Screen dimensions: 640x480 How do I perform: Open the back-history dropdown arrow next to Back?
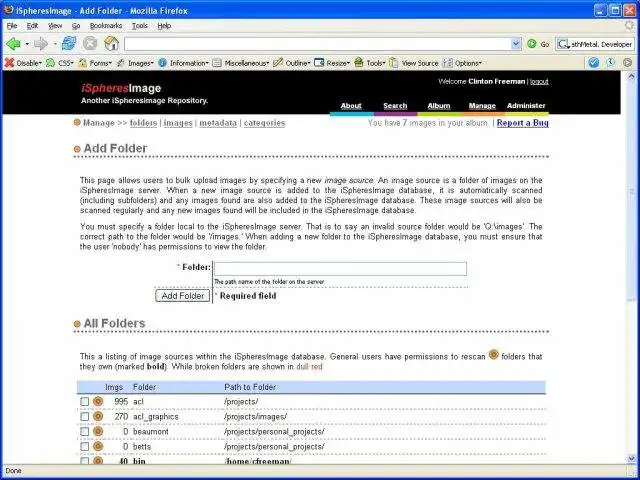click(x=27, y=44)
